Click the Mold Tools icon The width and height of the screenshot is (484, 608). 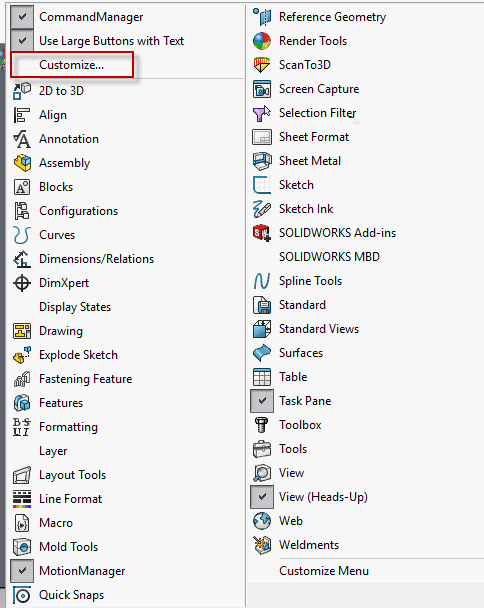pos(22,547)
